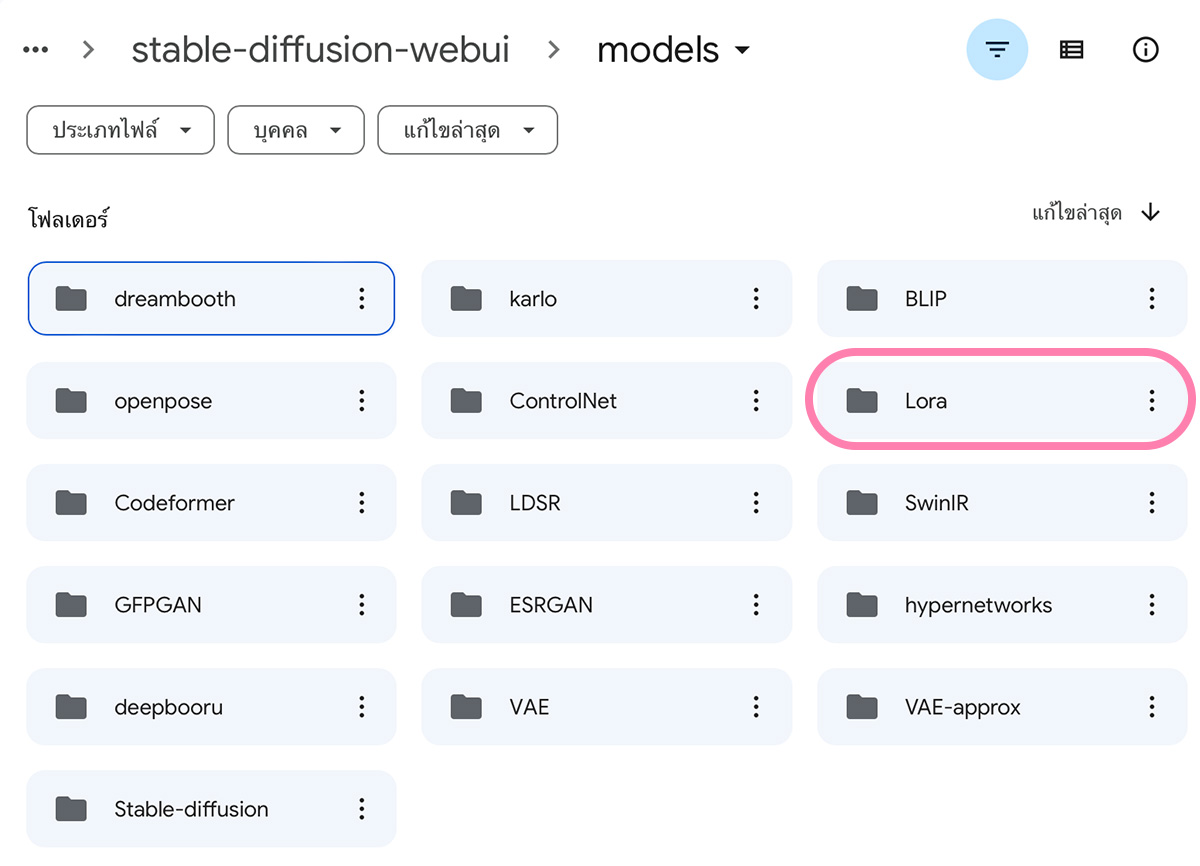Open more options for ESRGAN folder
1200x866 pixels.
(x=756, y=604)
